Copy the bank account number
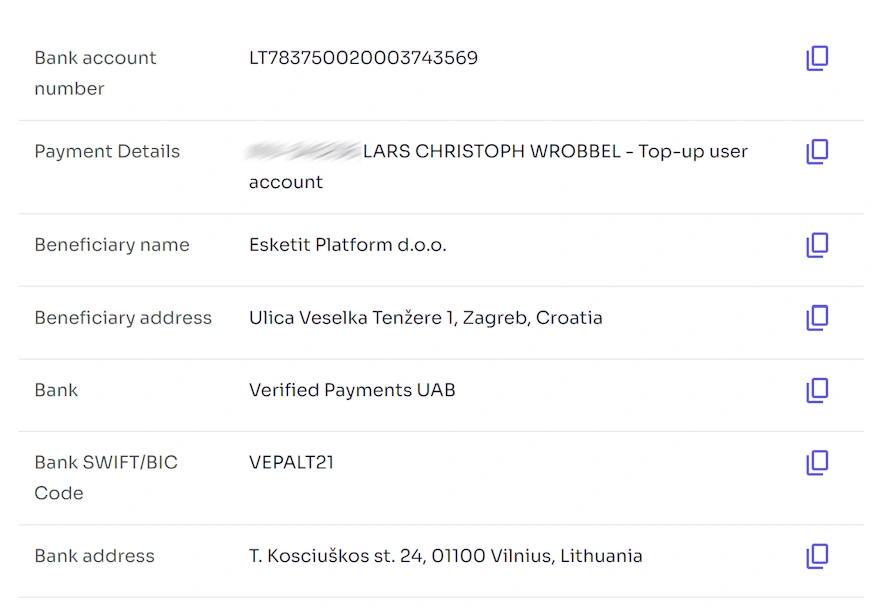This screenshot has height=612, width=875. coord(817,59)
